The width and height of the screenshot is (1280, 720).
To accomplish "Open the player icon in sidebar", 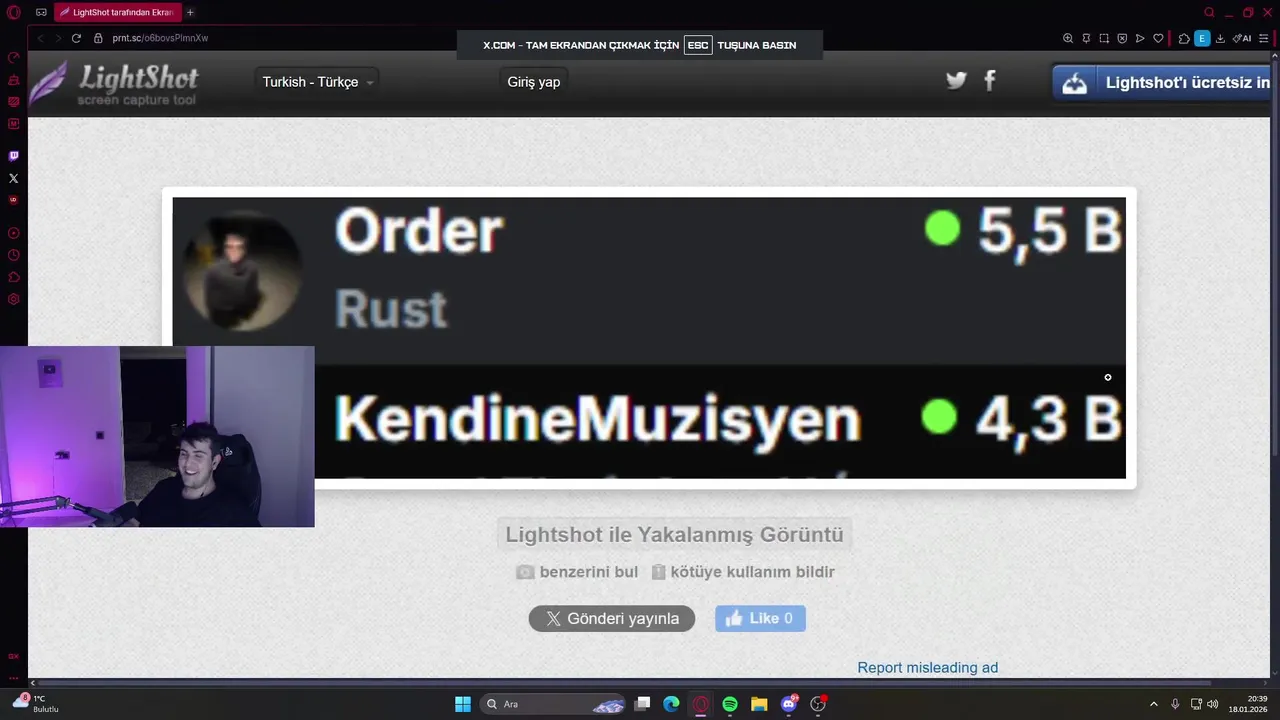I will [x=13, y=233].
